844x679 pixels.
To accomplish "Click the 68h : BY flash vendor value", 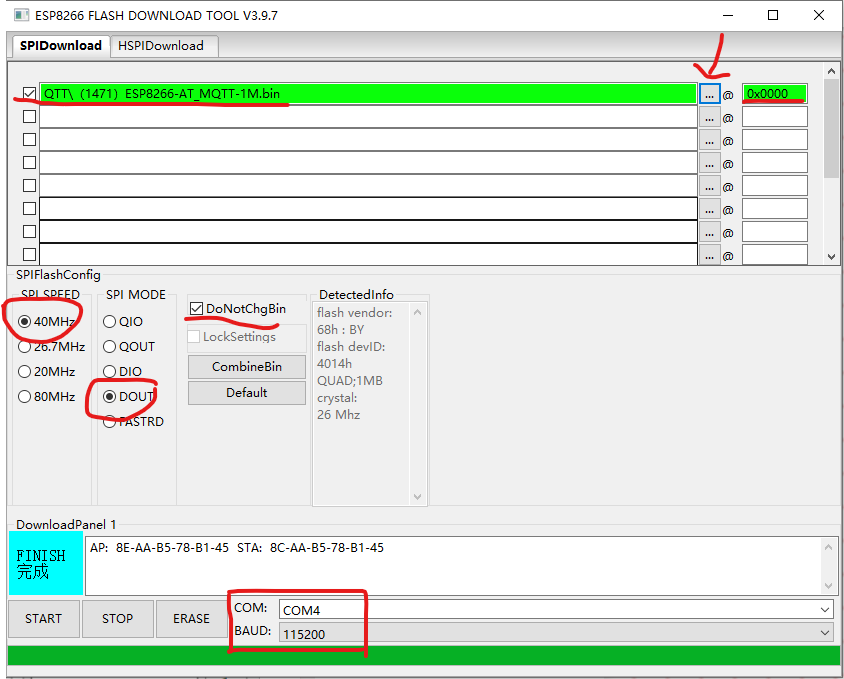I will tap(341, 330).
